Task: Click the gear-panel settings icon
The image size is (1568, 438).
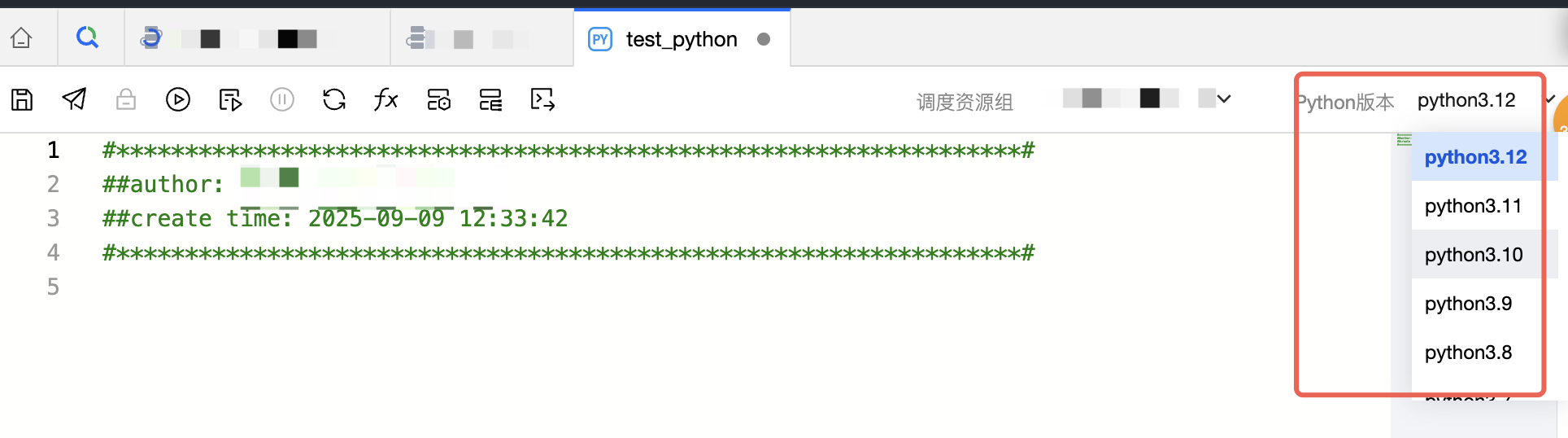Action: pos(438,100)
